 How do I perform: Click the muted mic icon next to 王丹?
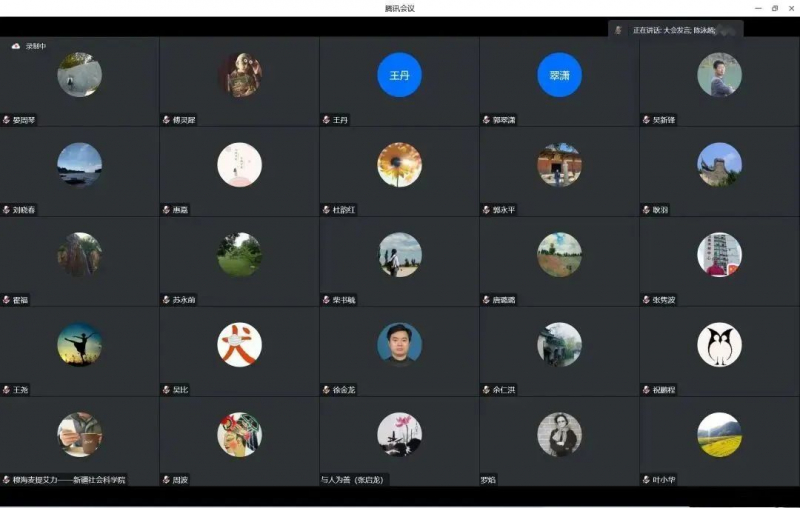click(x=326, y=120)
